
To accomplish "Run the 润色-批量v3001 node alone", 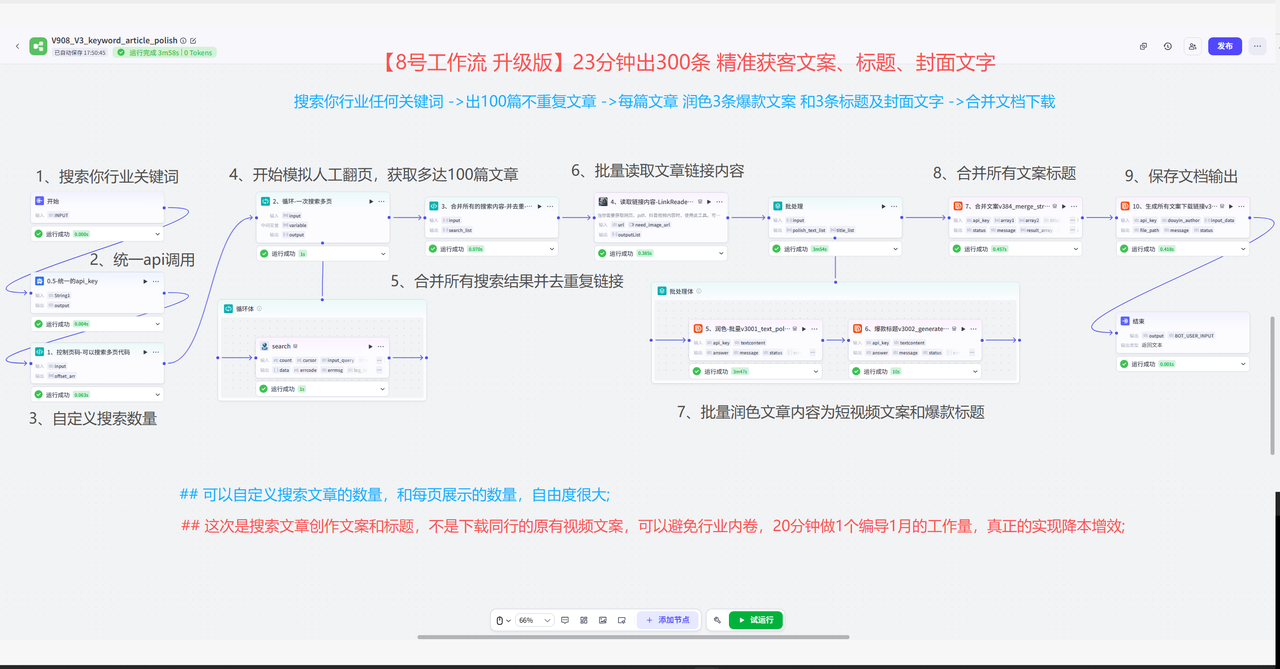I will (805, 328).
